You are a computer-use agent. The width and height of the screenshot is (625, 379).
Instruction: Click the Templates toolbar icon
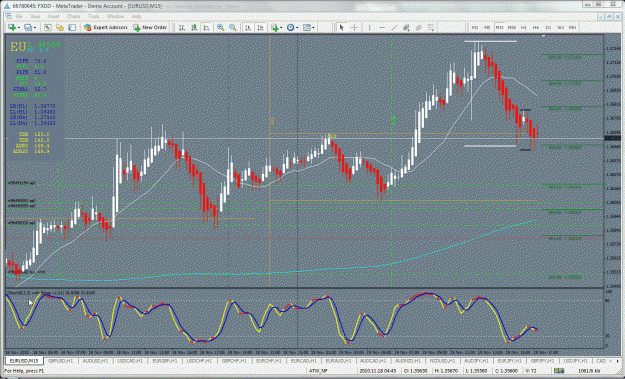click(307, 27)
